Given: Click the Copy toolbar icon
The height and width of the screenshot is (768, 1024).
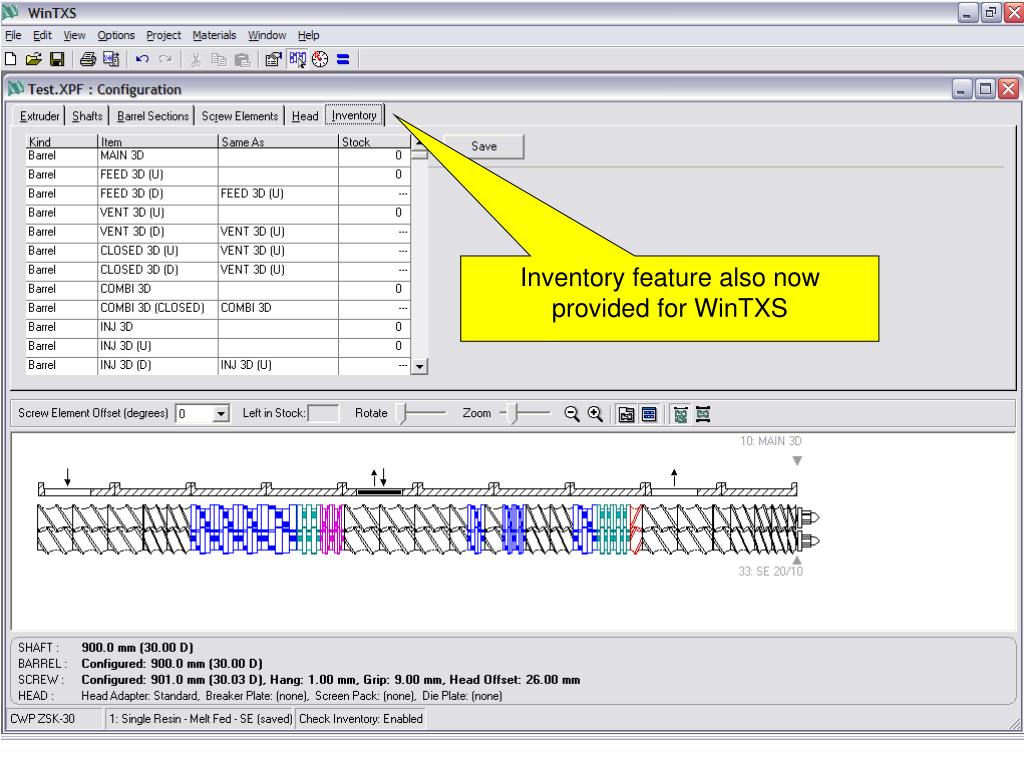Looking at the screenshot, I should click(x=219, y=59).
